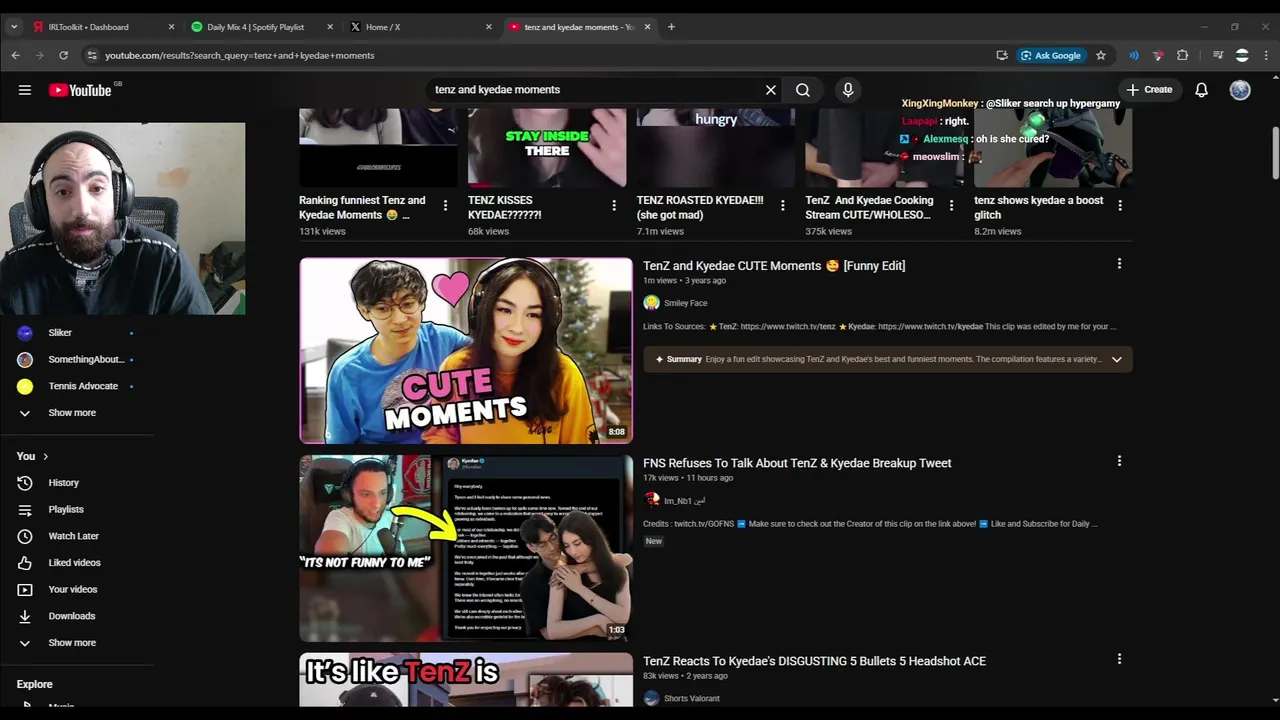Bookmark this page with the star icon
This screenshot has width=1280, height=720.
(x=1101, y=55)
